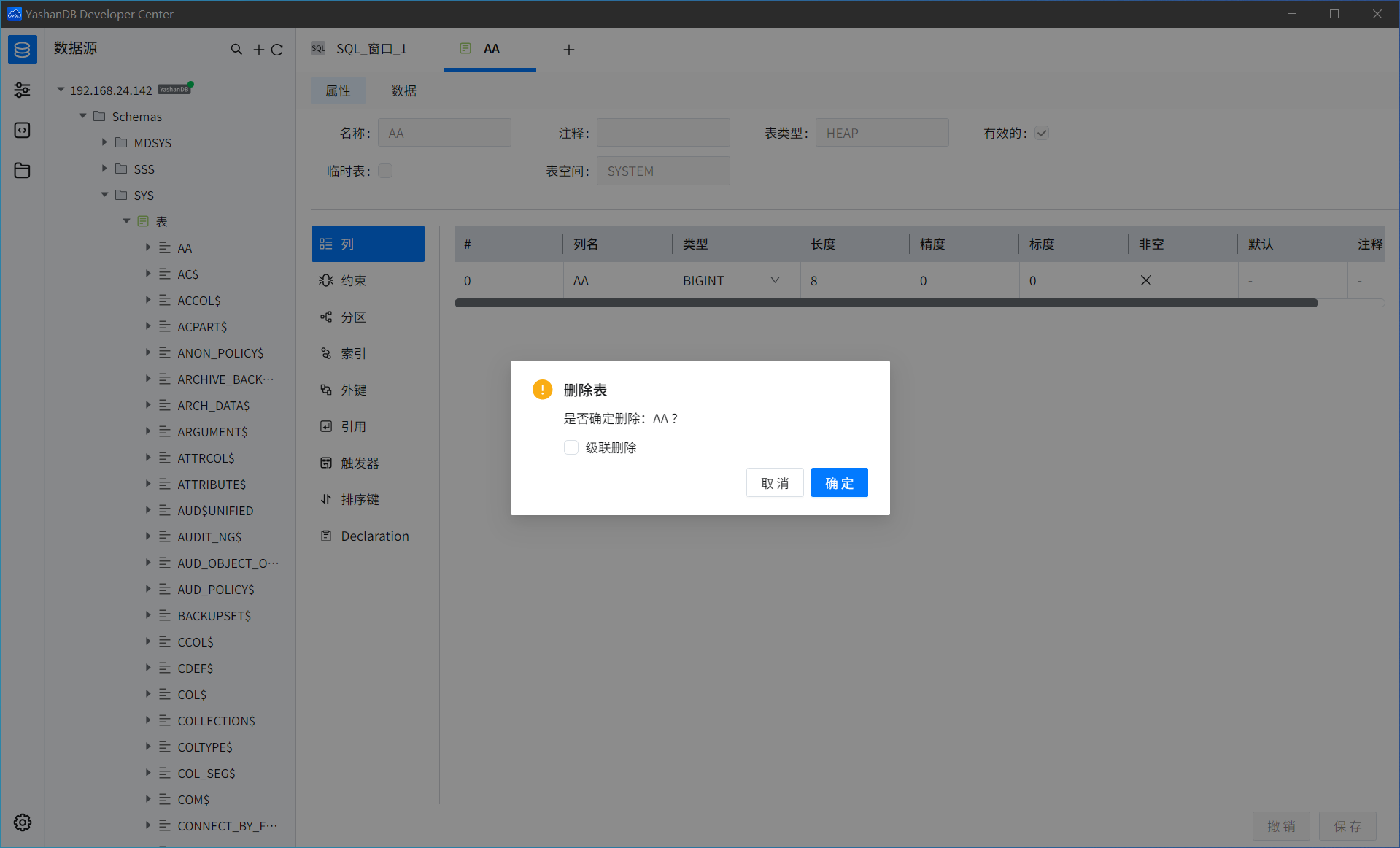Open the filter settings sliders icon
The height and width of the screenshot is (848, 1400).
[22, 90]
